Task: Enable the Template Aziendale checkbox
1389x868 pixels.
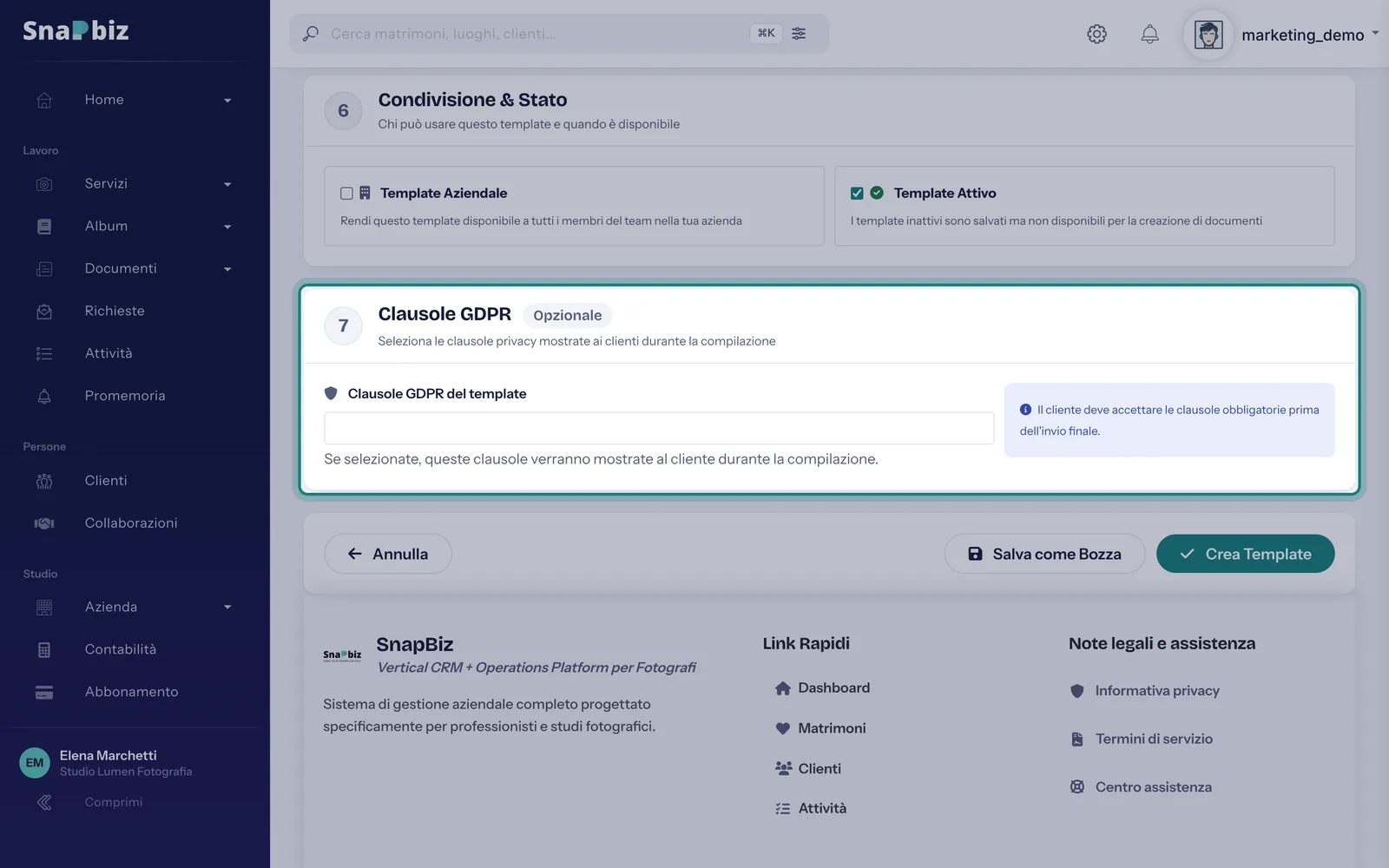Action: coord(346,194)
